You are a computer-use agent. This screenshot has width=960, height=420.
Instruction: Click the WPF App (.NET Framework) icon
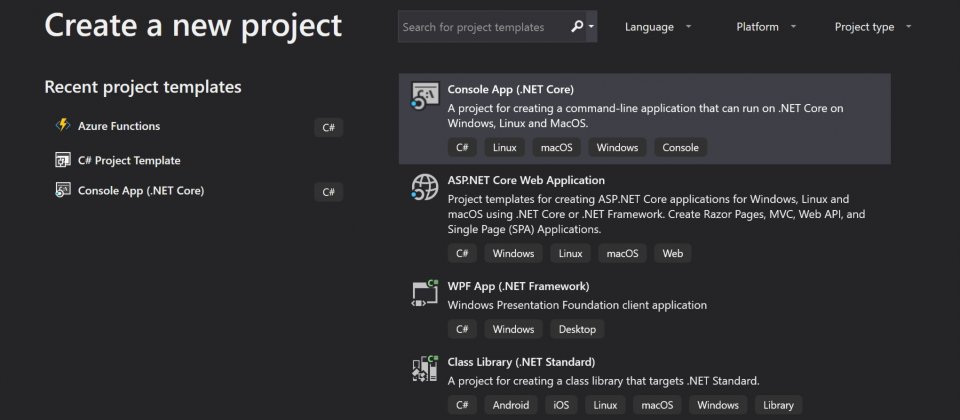pyautogui.click(x=425, y=293)
